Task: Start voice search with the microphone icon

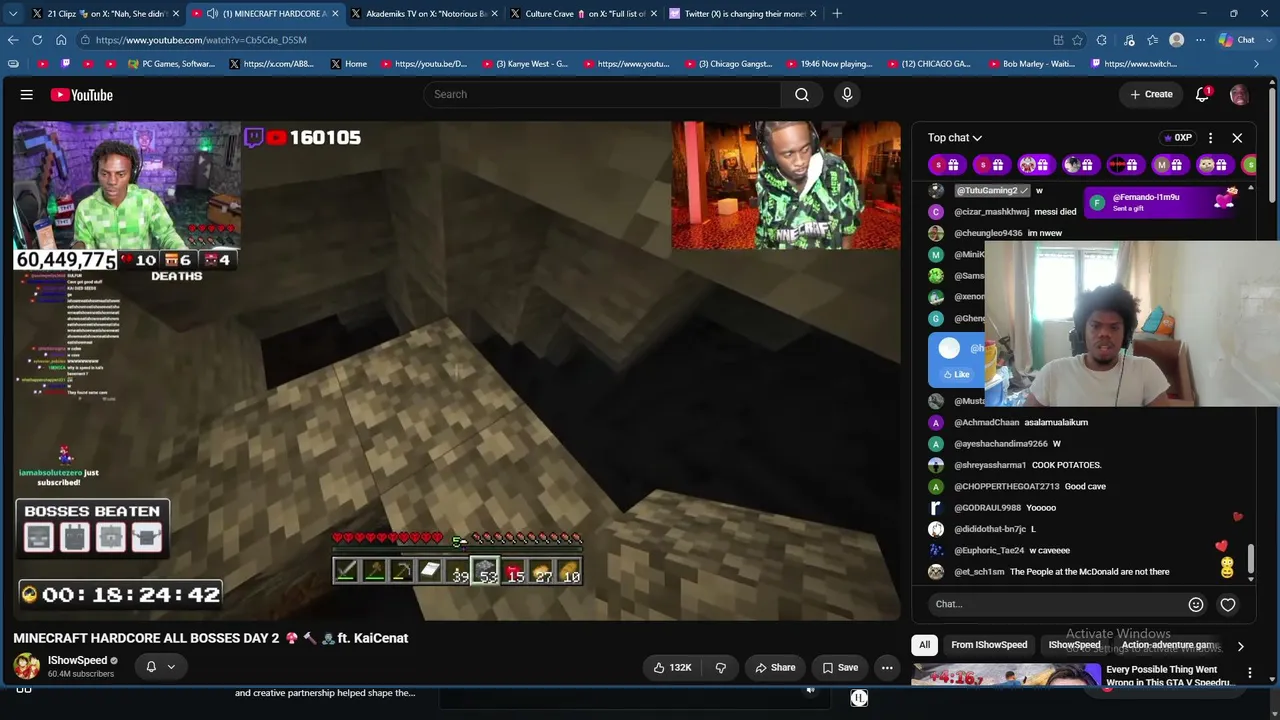Action: (847, 94)
